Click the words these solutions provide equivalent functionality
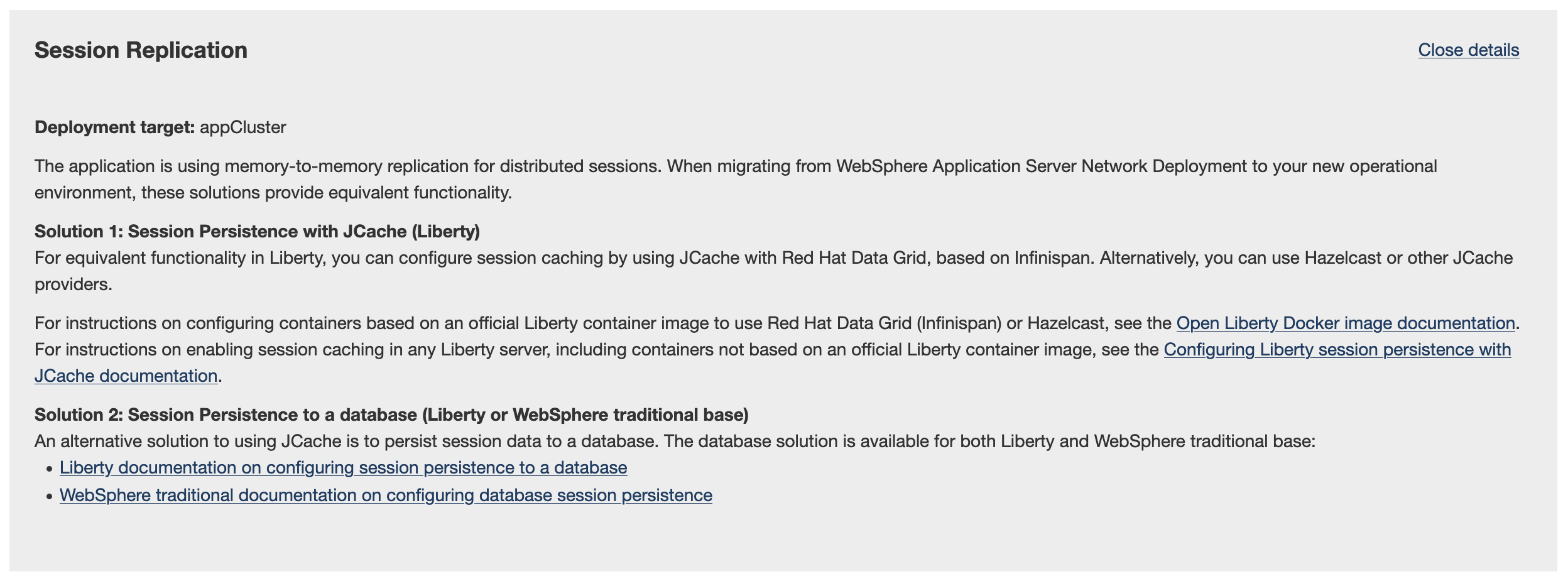This screenshot has width=1568, height=579. tap(325, 193)
